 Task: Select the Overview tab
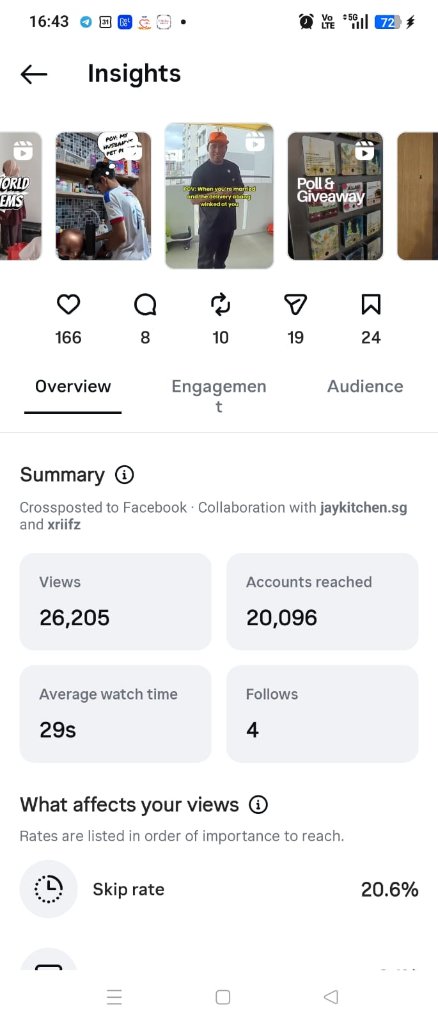73,387
